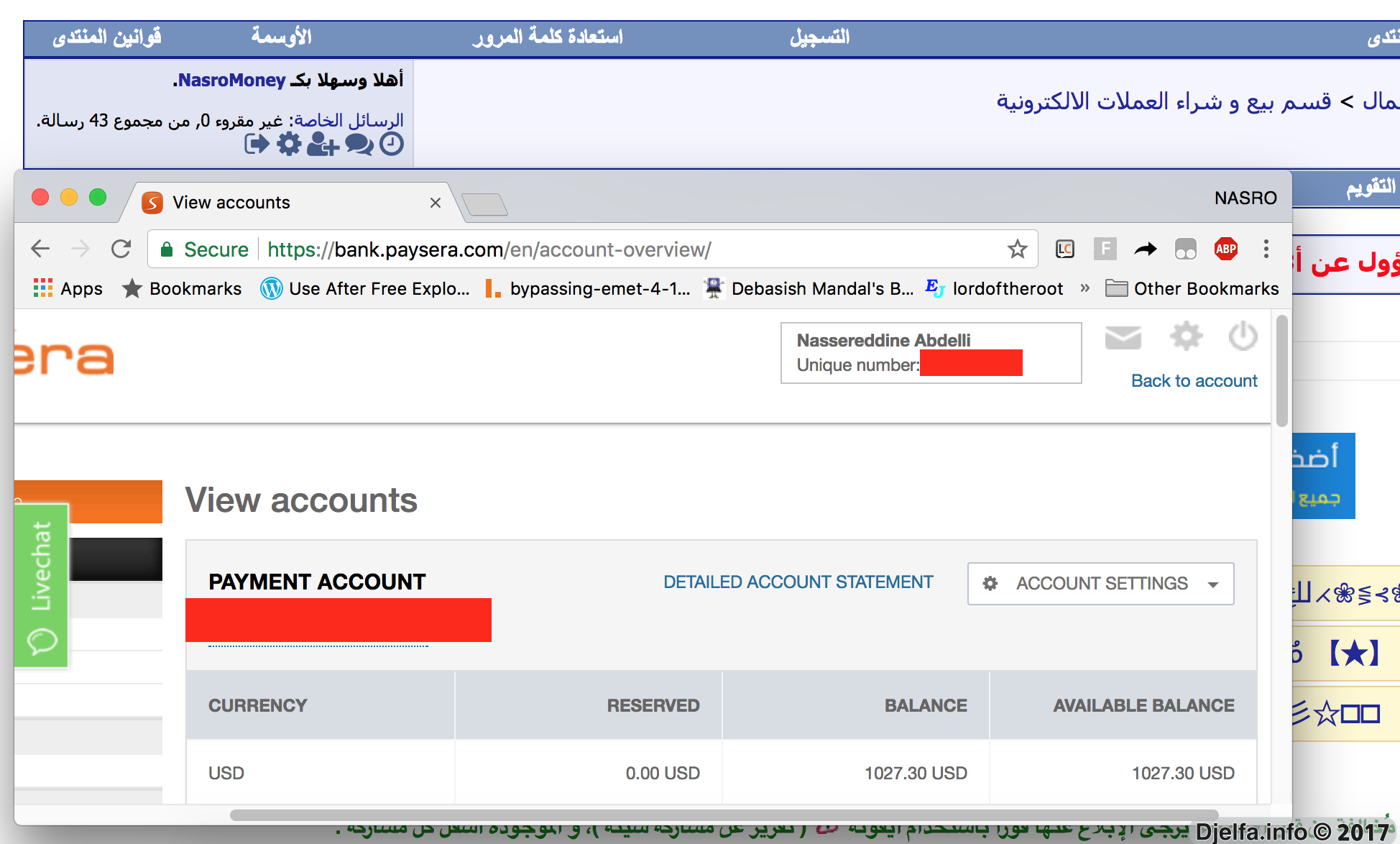Open the forum settings gear icon
Screen dimensions: 1400x844
tap(289, 144)
